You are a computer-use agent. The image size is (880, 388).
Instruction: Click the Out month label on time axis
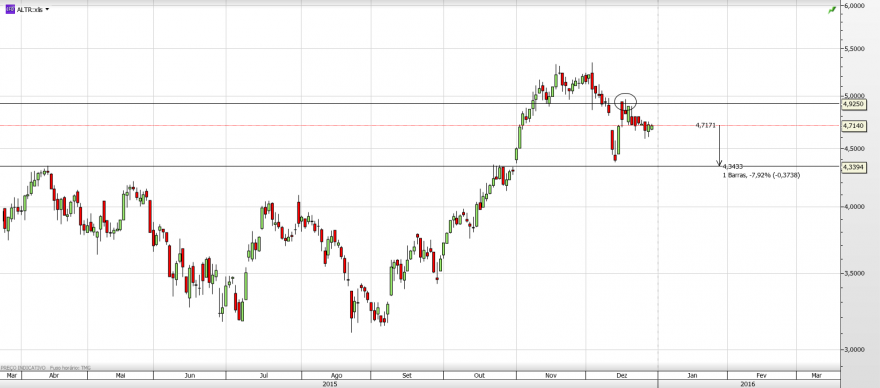(x=479, y=375)
